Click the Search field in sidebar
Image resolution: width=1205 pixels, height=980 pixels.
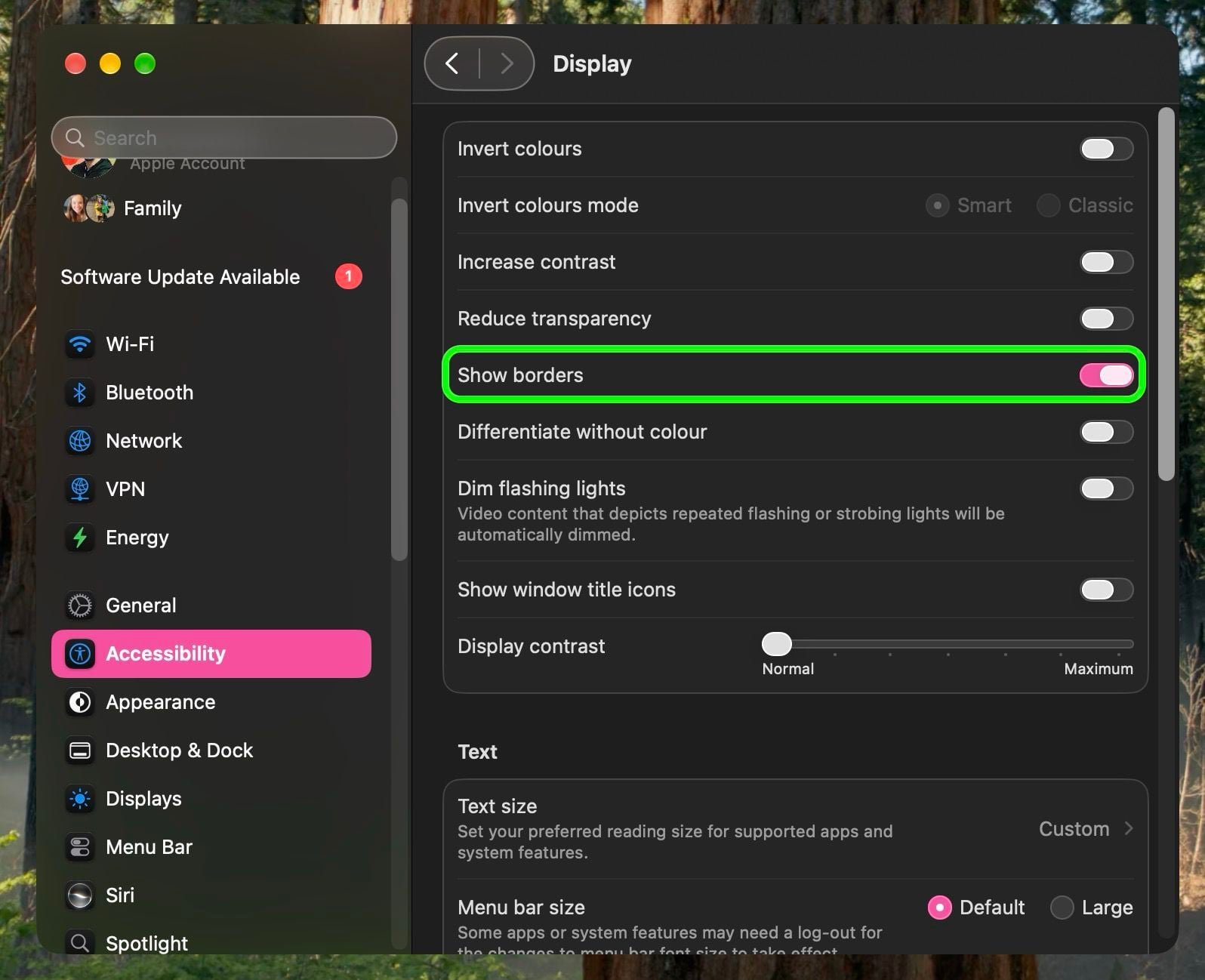click(224, 137)
